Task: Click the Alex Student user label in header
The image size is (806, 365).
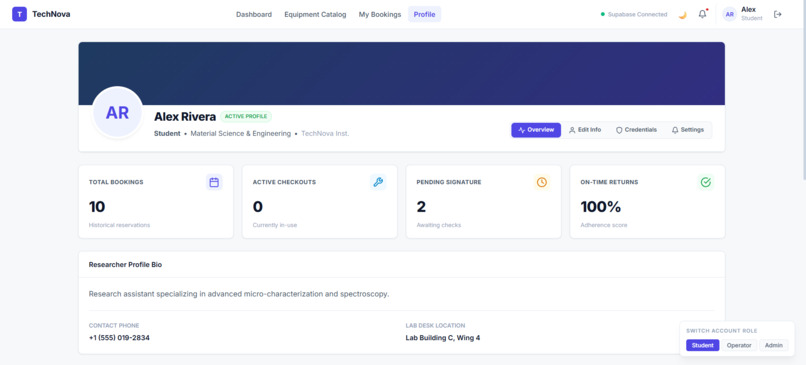Action: tap(752, 14)
